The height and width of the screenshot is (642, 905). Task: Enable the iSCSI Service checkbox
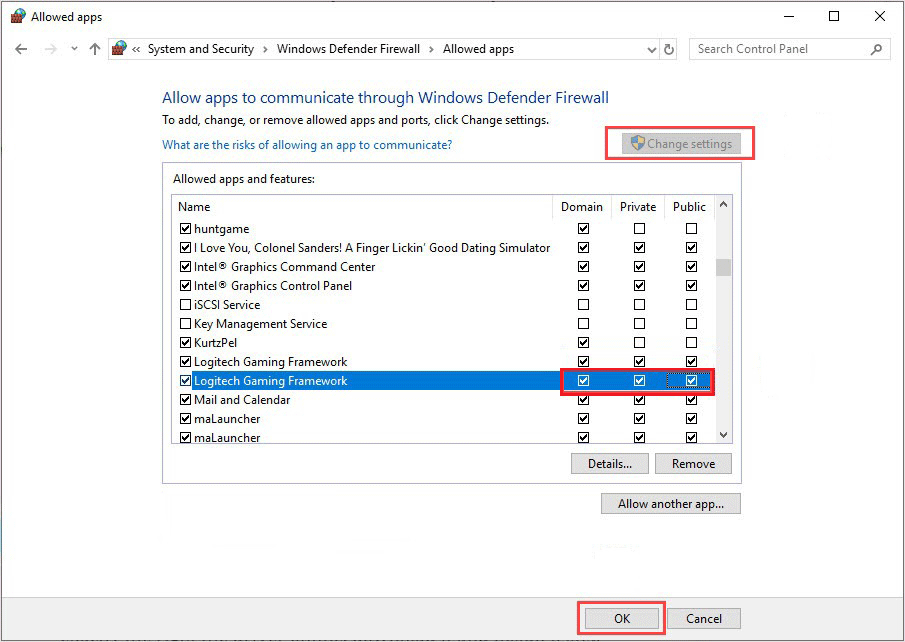(x=185, y=305)
